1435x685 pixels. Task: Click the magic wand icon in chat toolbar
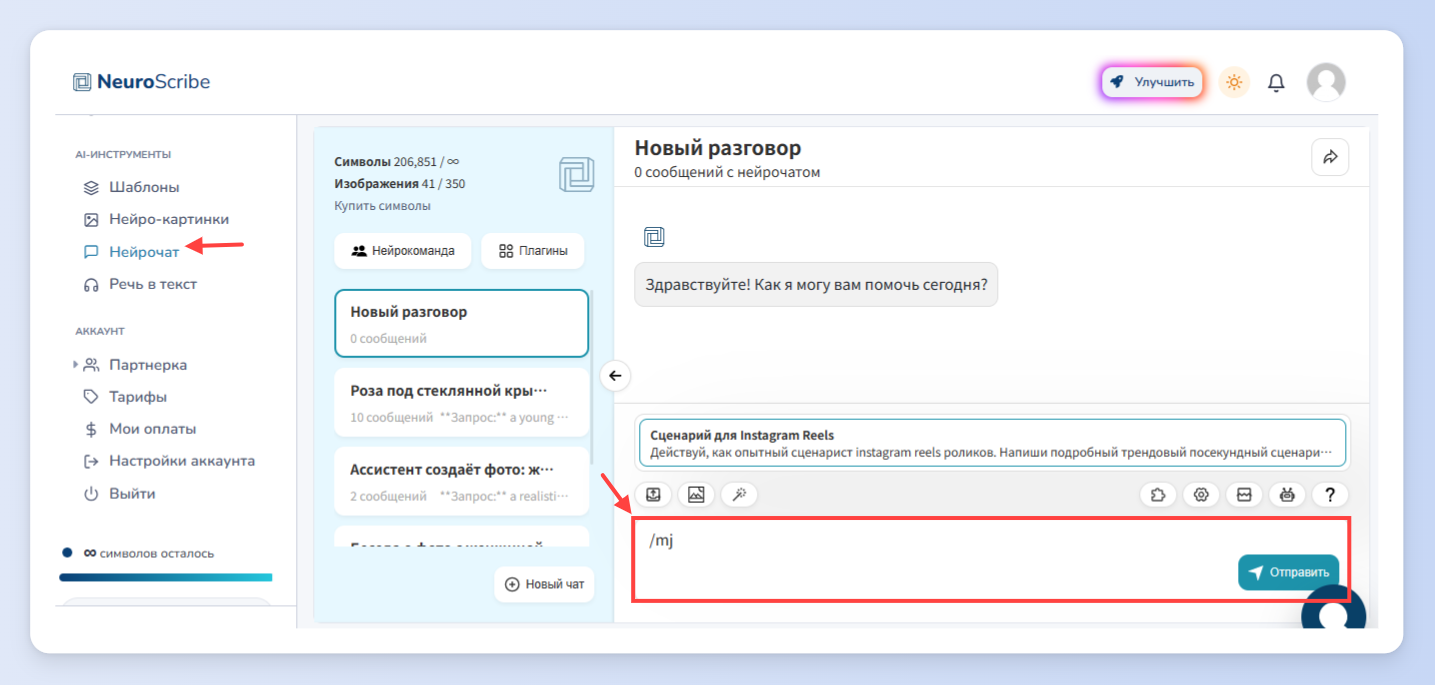[739, 494]
